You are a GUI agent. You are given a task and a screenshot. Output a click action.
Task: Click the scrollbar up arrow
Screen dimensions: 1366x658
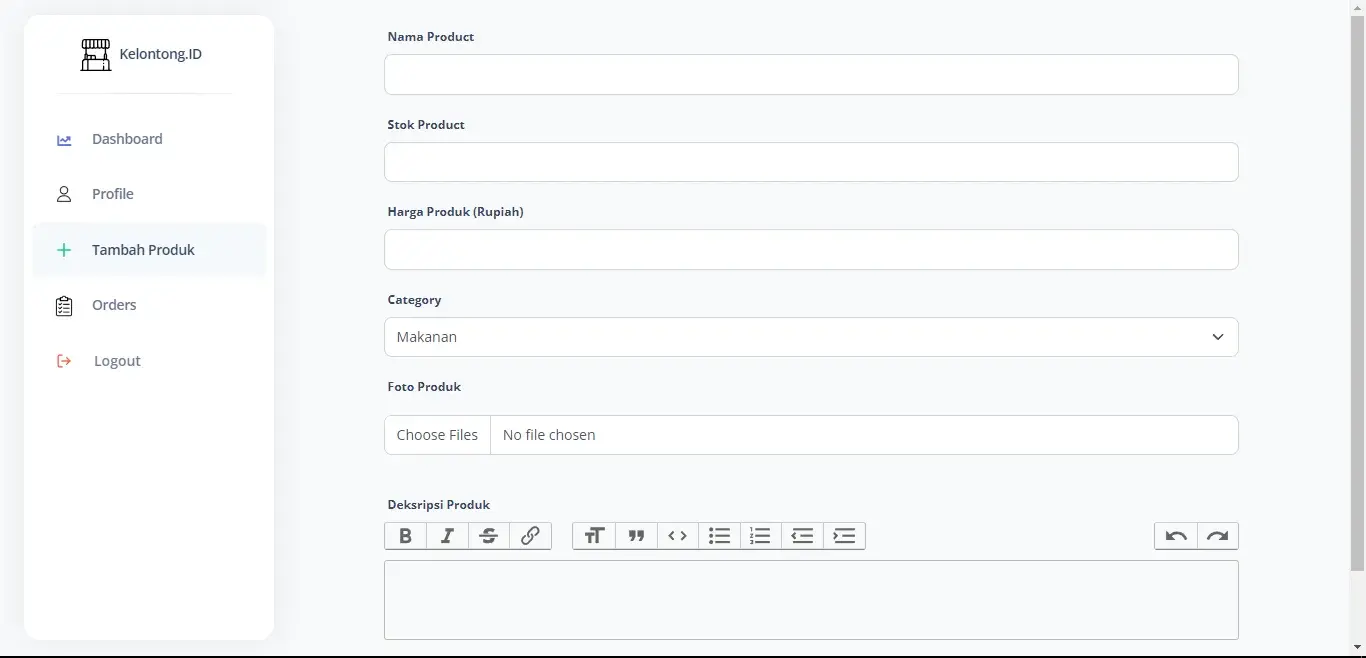(1358, 8)
